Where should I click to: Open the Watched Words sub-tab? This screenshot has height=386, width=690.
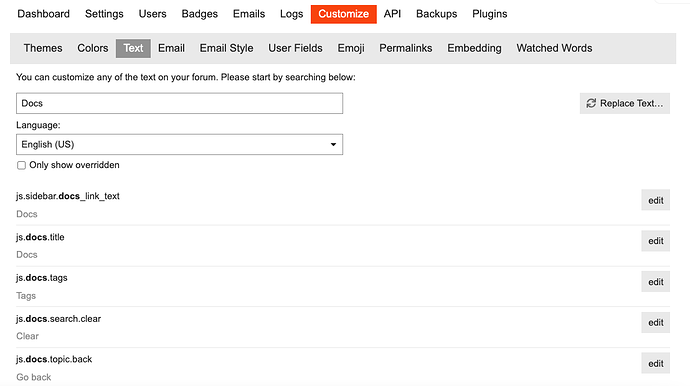[554, 48]
